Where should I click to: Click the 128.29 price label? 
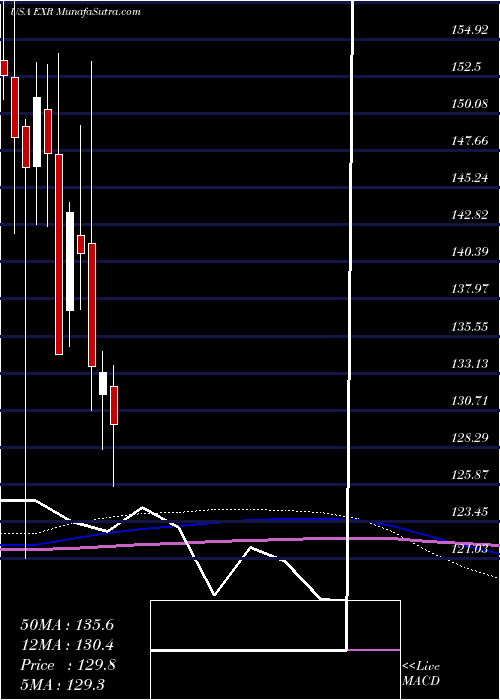(470, 438)
